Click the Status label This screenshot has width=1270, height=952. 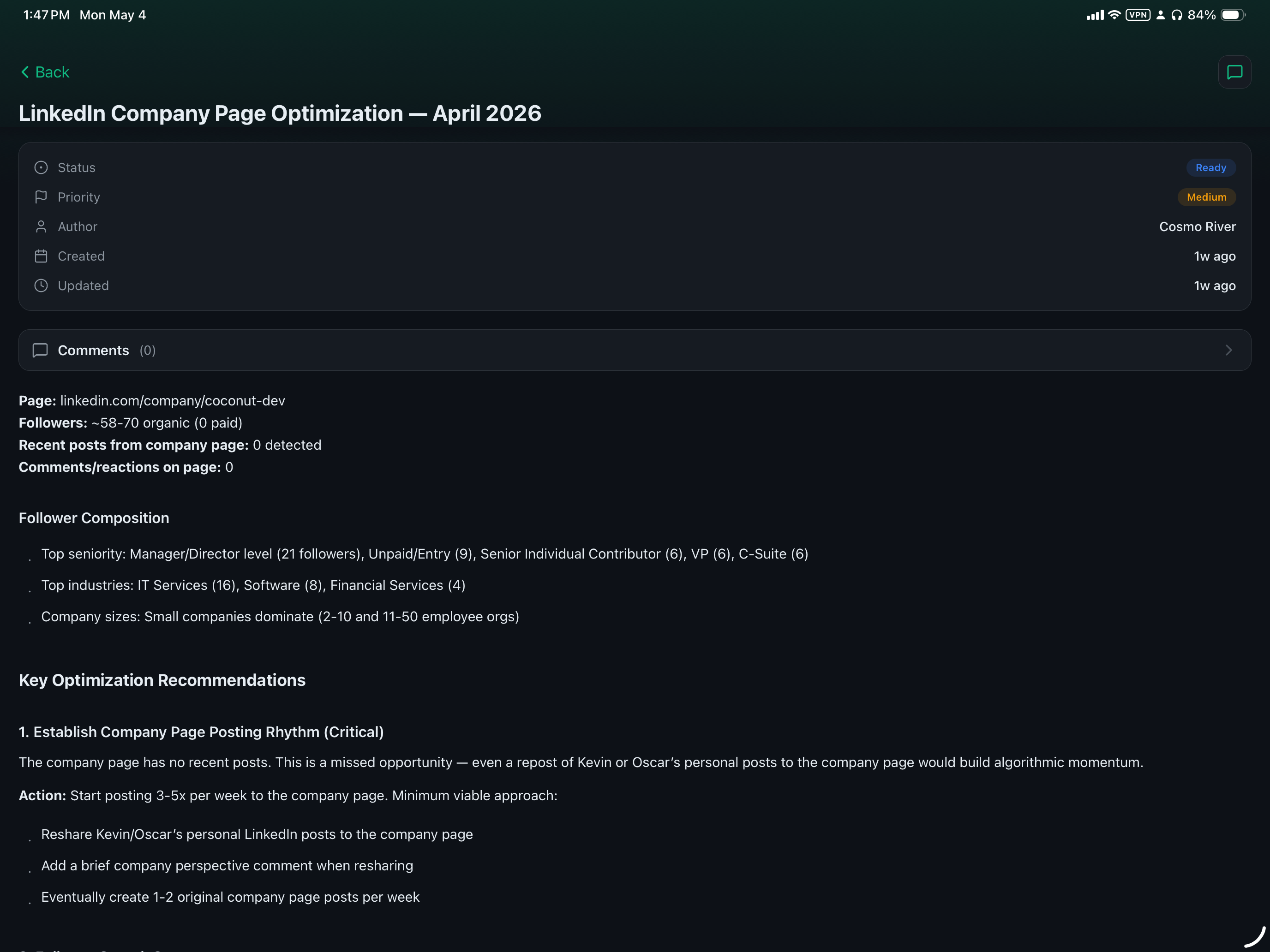(x=76, y=167)
